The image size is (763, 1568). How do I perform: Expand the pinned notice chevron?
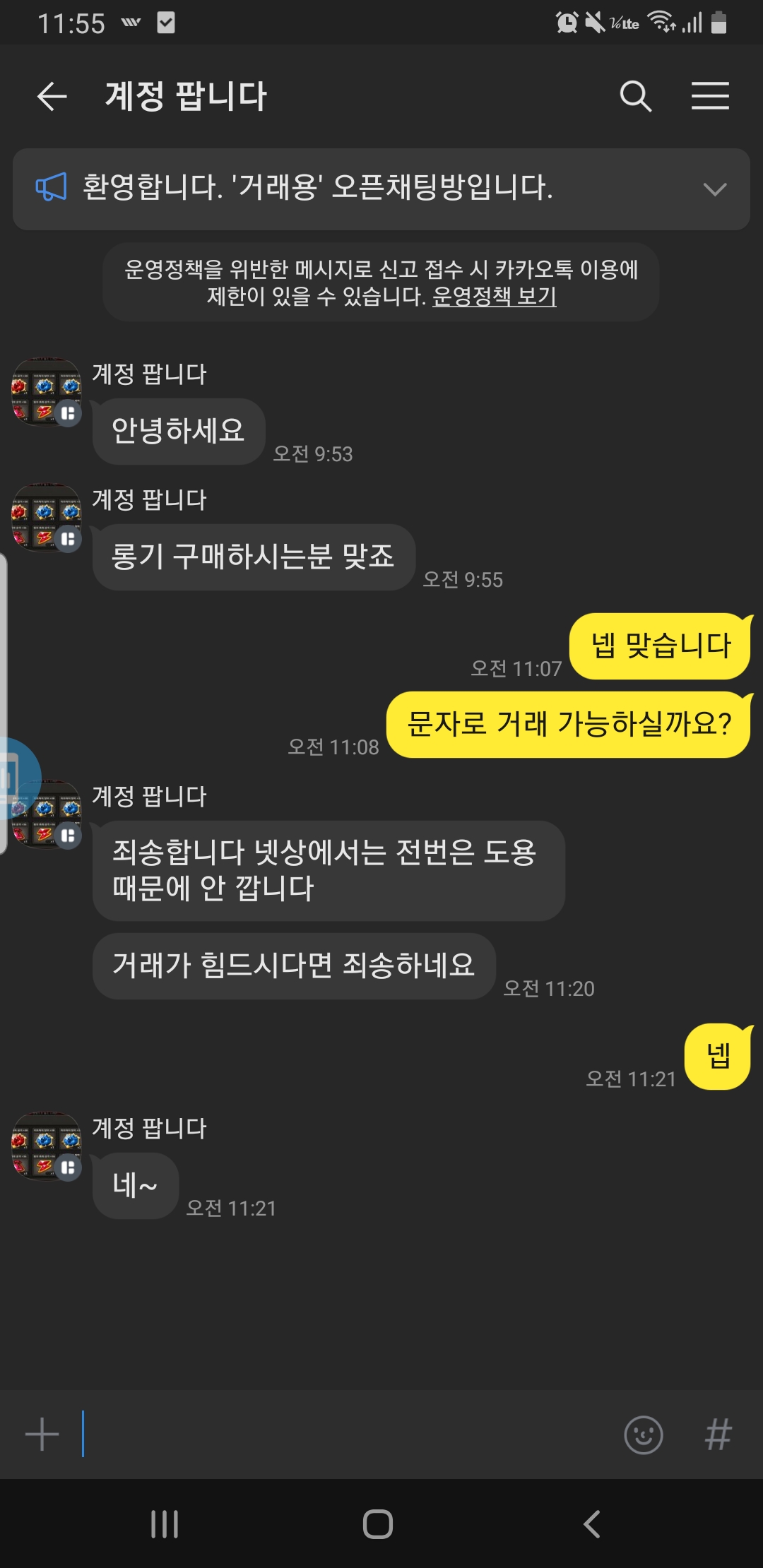[x=715, y=189]
